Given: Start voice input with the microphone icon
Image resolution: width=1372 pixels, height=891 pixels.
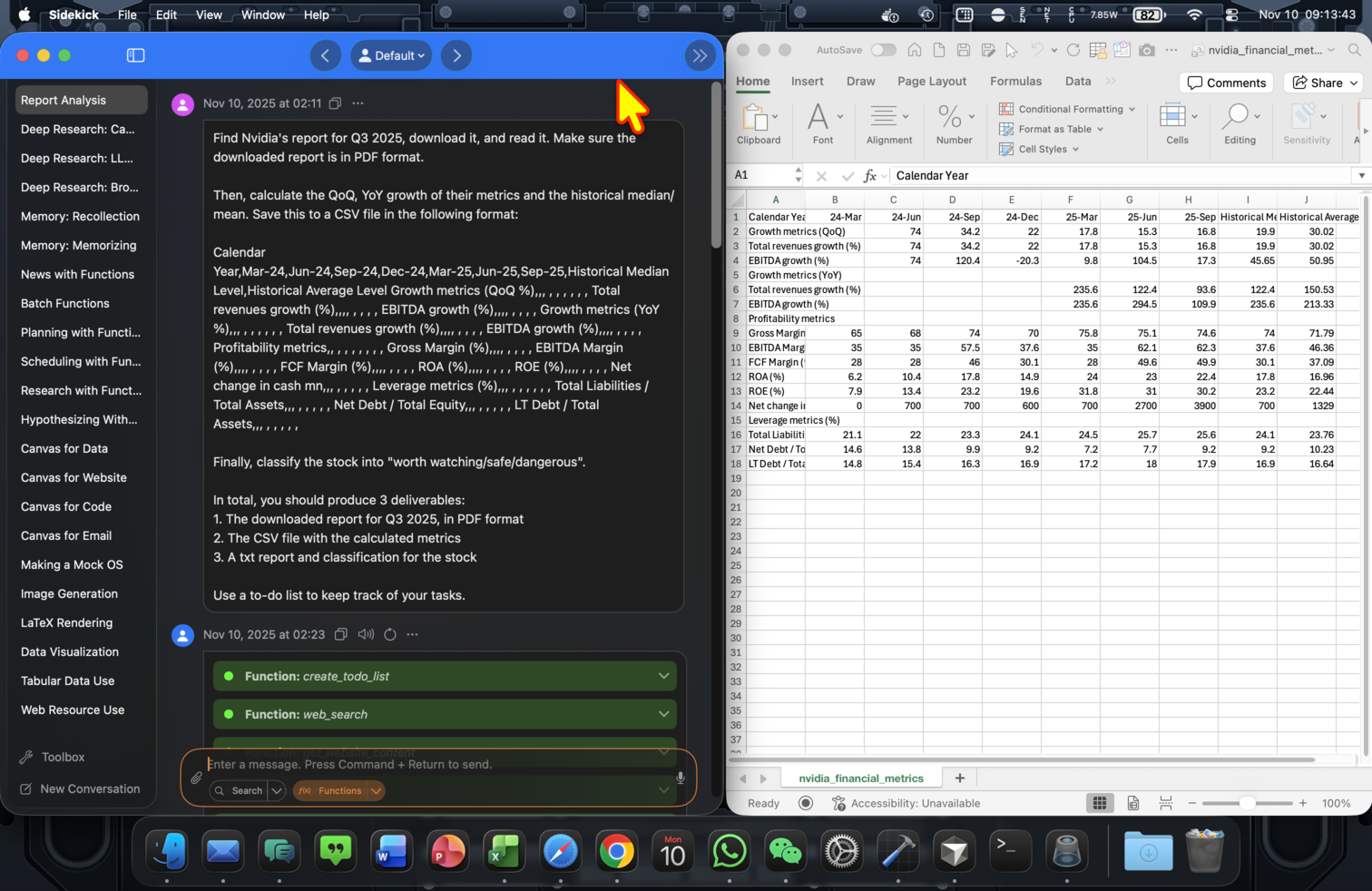Looking at the screenshot, I should 680,777.
